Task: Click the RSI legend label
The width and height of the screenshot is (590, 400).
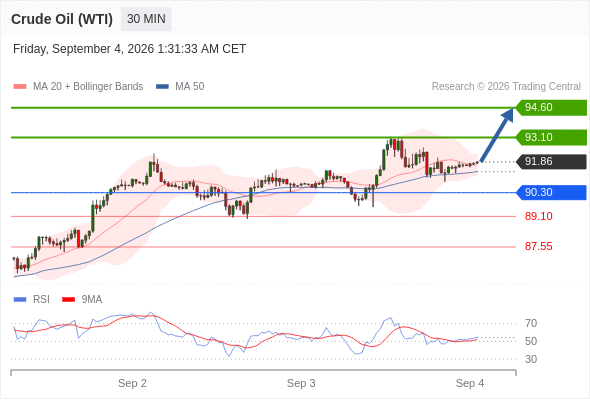Action: 41,300
